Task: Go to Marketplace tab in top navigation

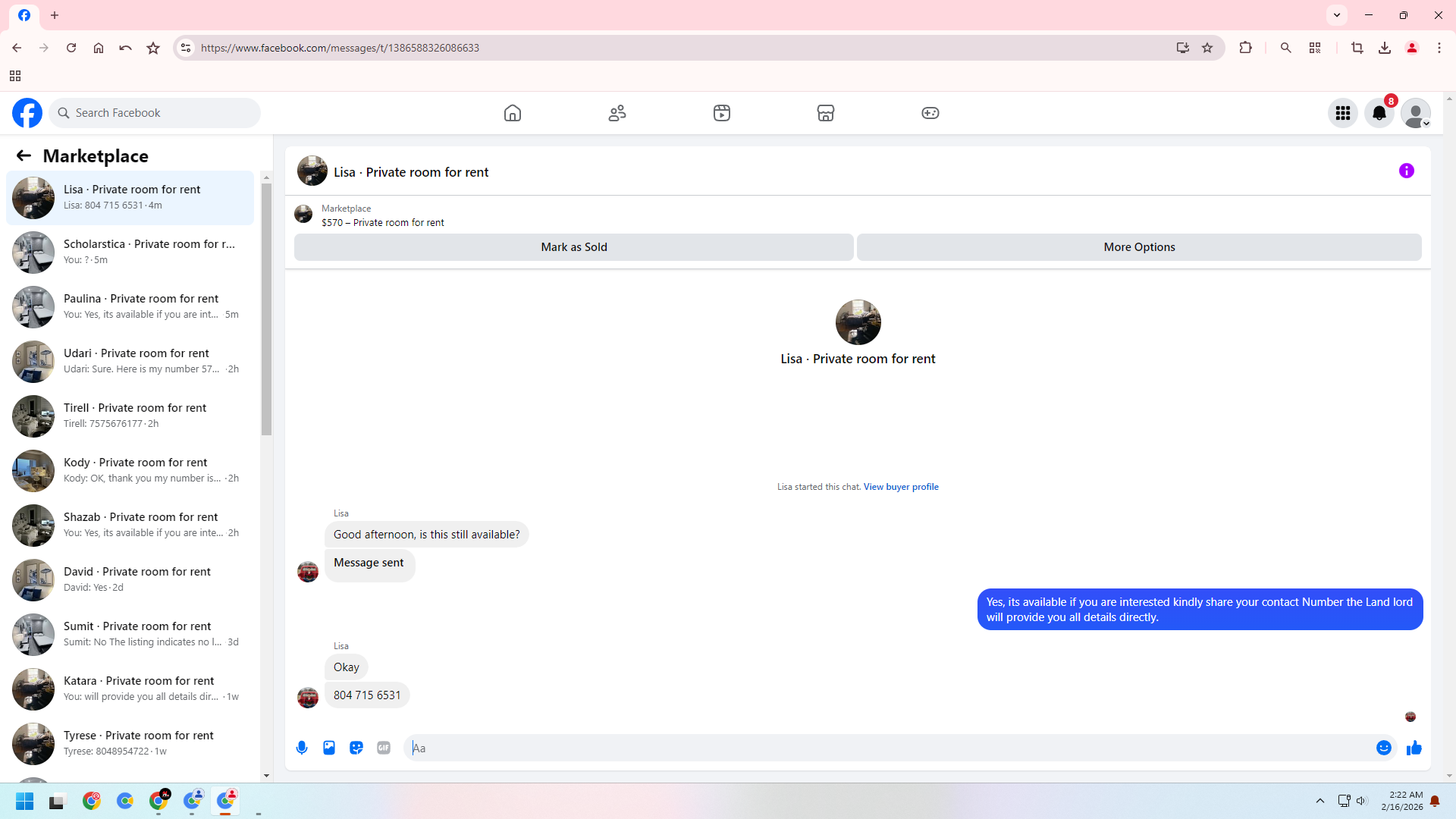Action: 826,113
